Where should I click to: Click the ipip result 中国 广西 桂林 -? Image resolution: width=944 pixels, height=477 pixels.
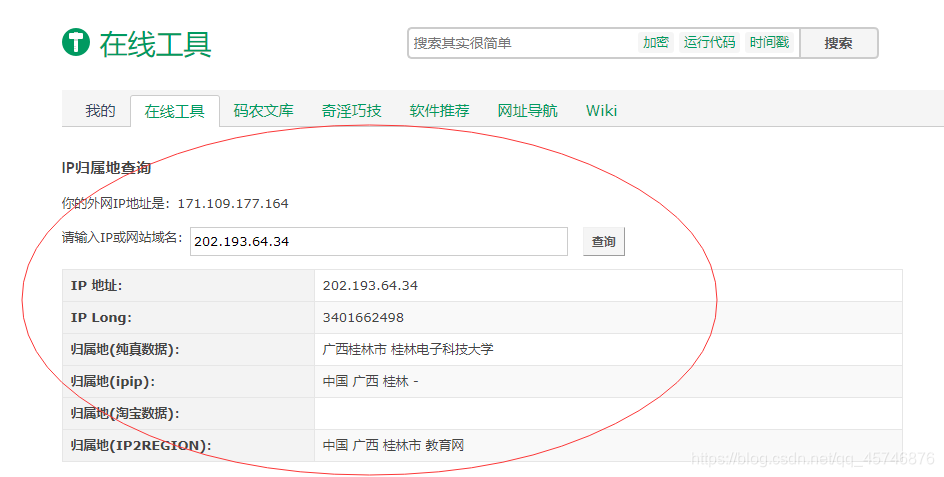click(370, 381)
